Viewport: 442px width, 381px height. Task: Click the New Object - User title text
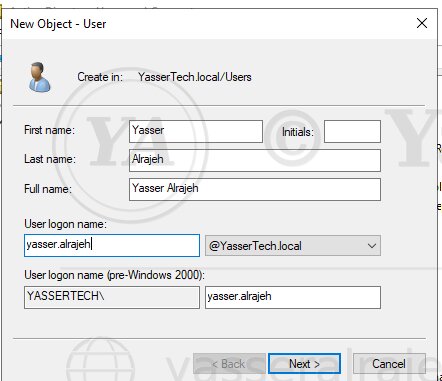[58, 24]
